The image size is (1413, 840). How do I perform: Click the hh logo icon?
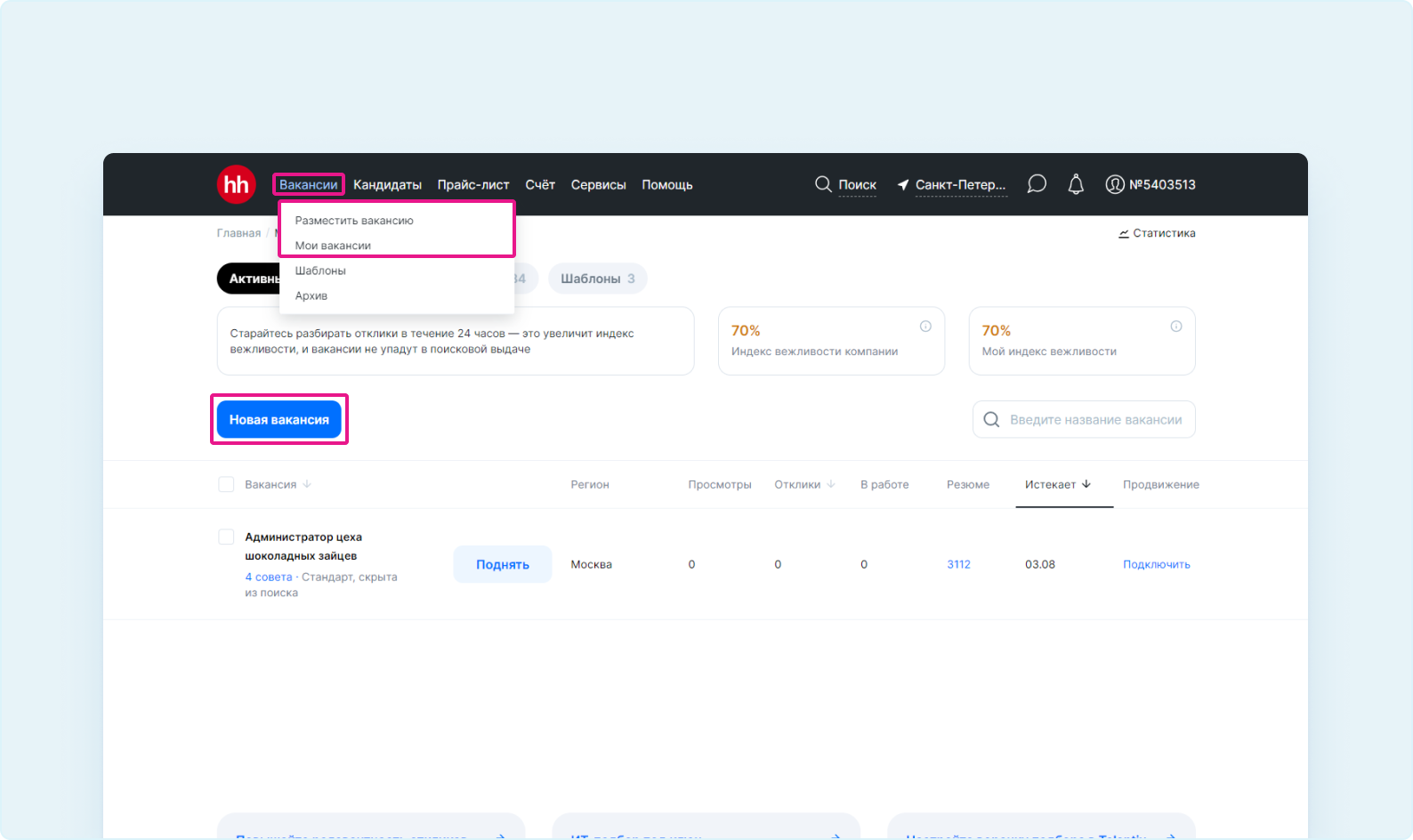click(237, 184)
